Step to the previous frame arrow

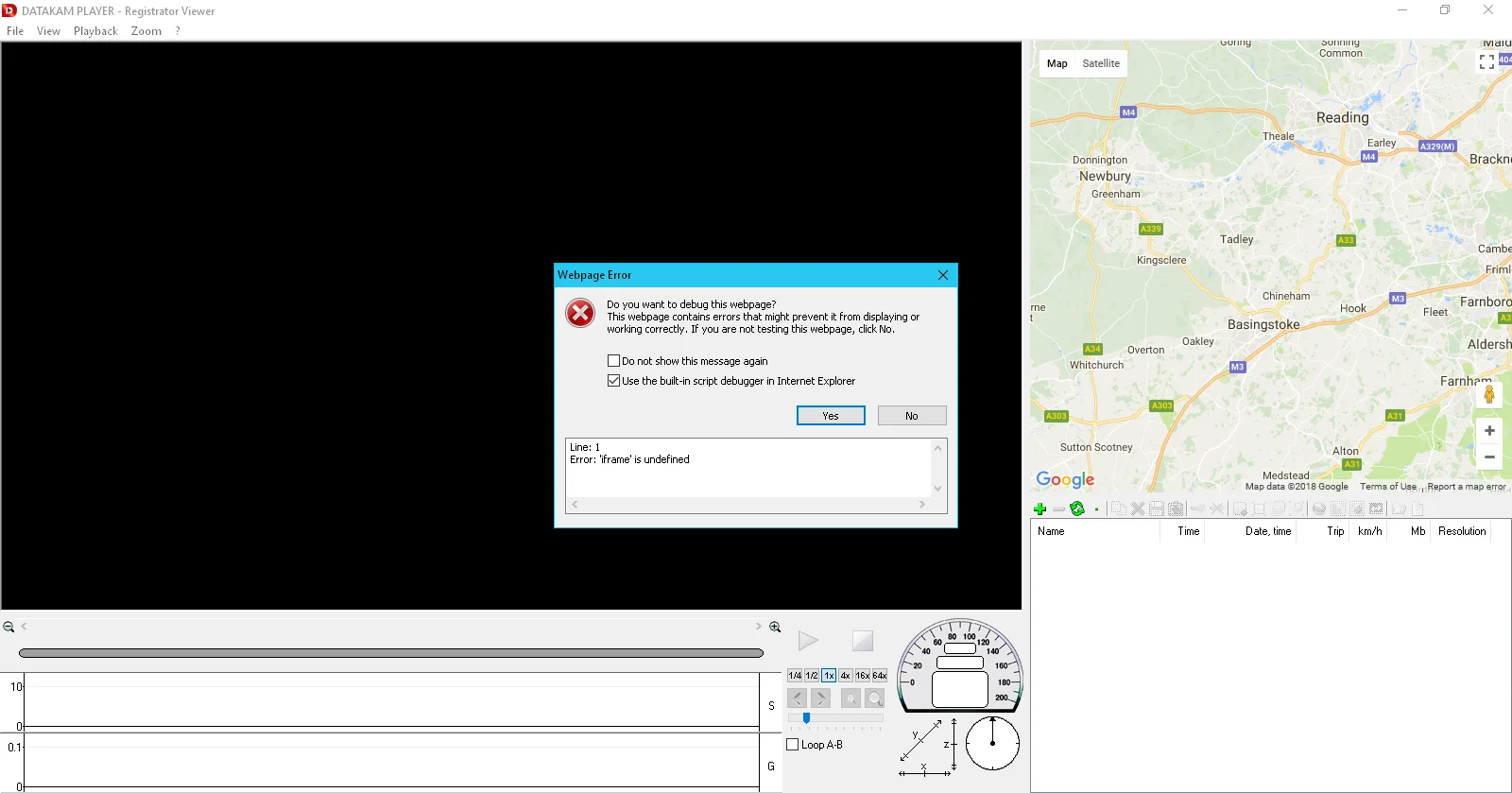tap(797, 698)
